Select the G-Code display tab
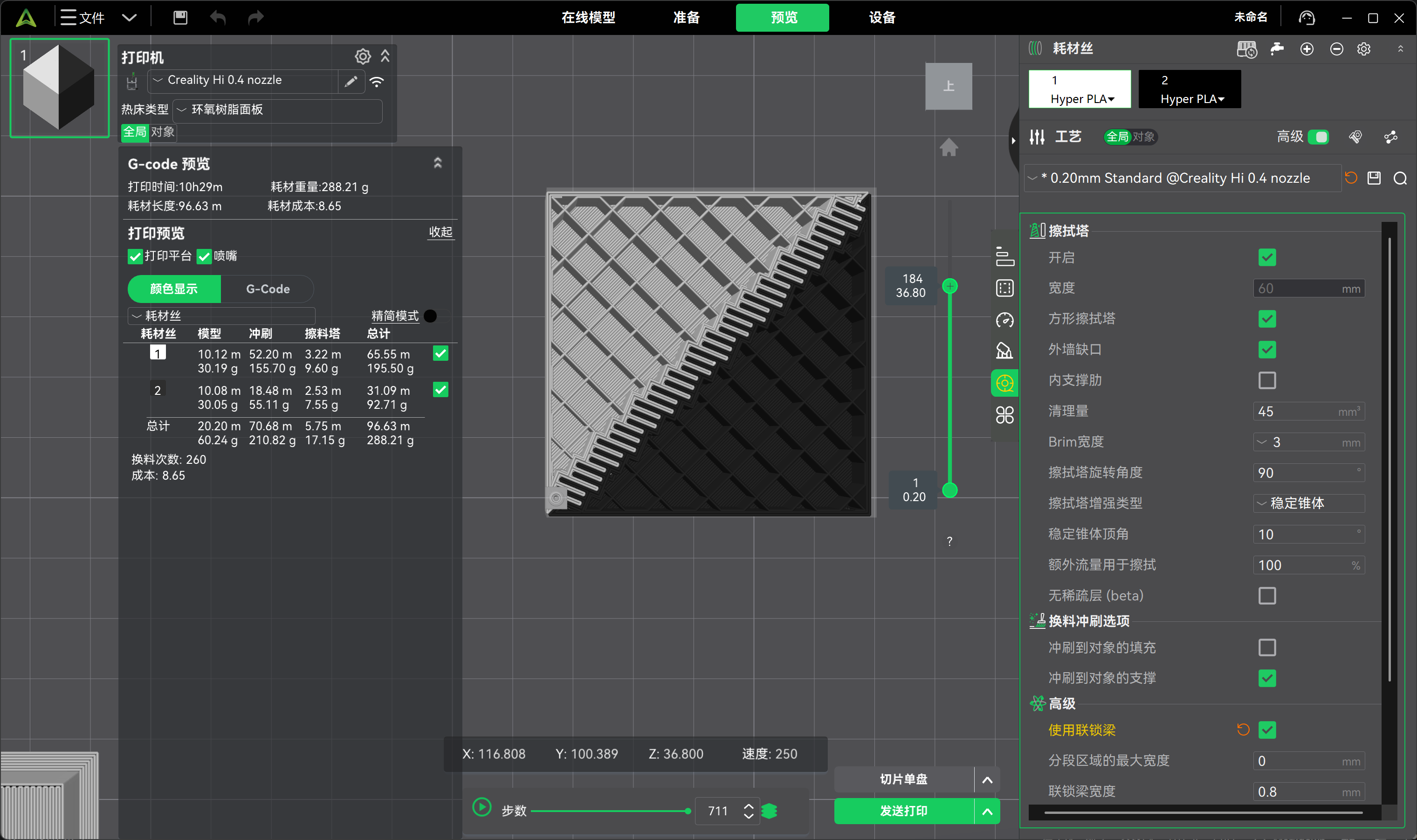This screenshot has width=1417, height=840. click(268, 289)
